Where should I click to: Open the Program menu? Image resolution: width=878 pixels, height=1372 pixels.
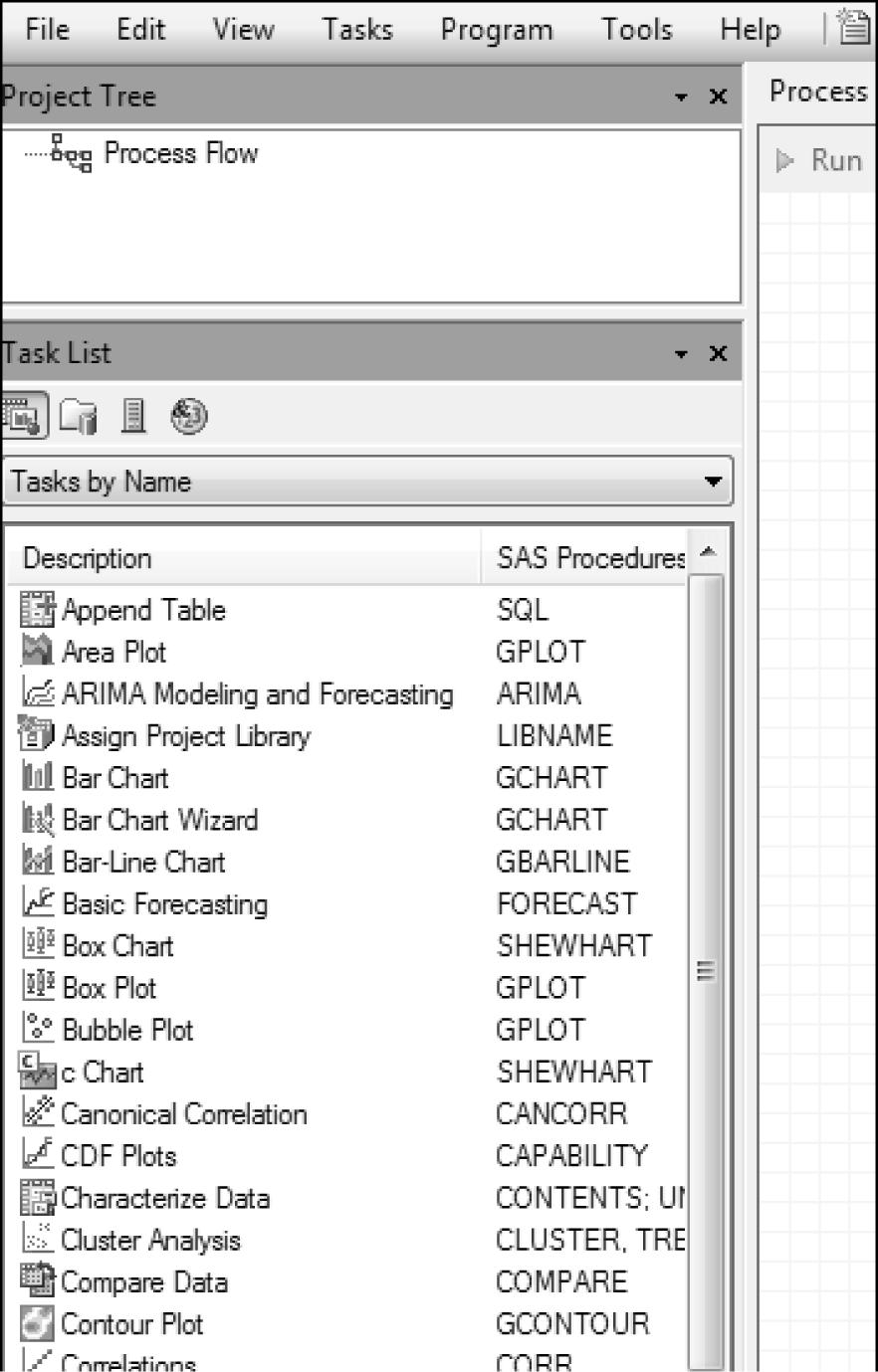pyautogui.click(x=497, y=30)
